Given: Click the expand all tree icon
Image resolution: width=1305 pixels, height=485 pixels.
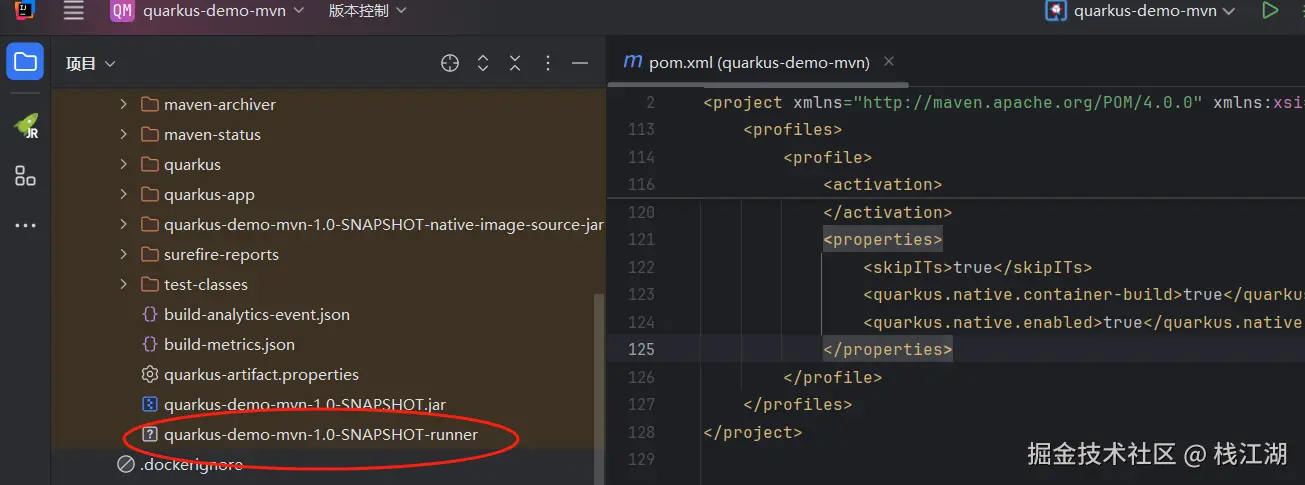Looking at the screenshot, I should tap(483, 63).
